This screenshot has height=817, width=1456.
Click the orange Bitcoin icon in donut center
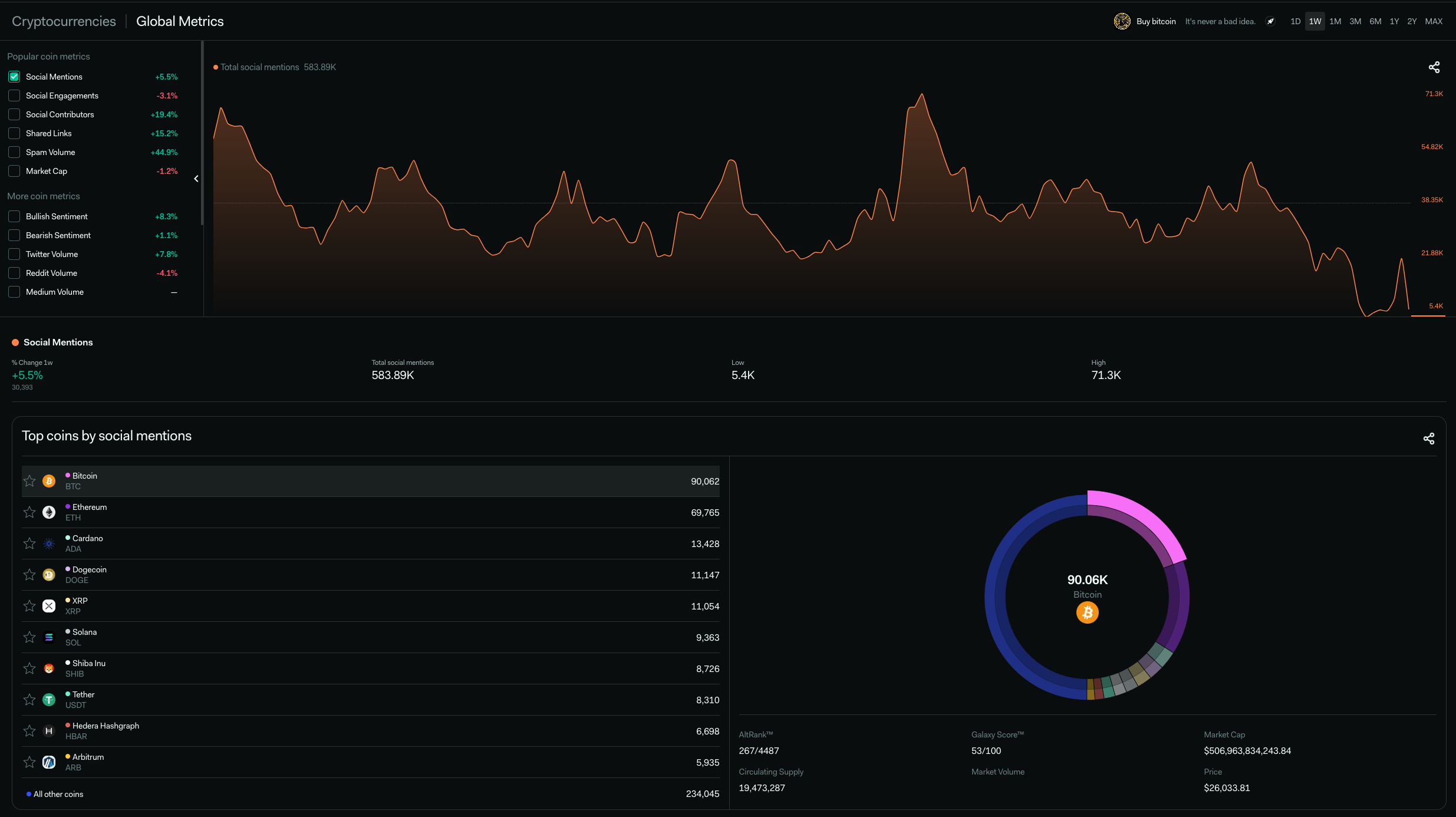tap(1087, 613)
